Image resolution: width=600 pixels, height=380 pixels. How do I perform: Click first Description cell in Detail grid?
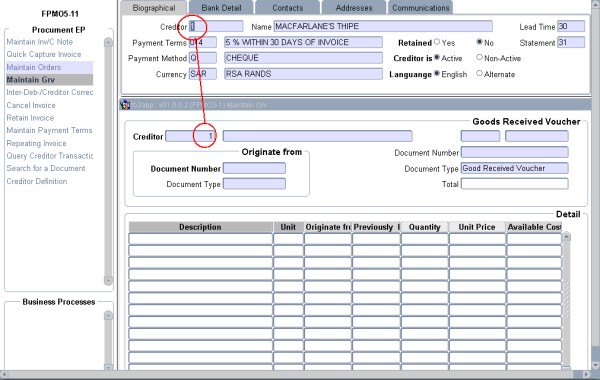click(x=201, y=239)
